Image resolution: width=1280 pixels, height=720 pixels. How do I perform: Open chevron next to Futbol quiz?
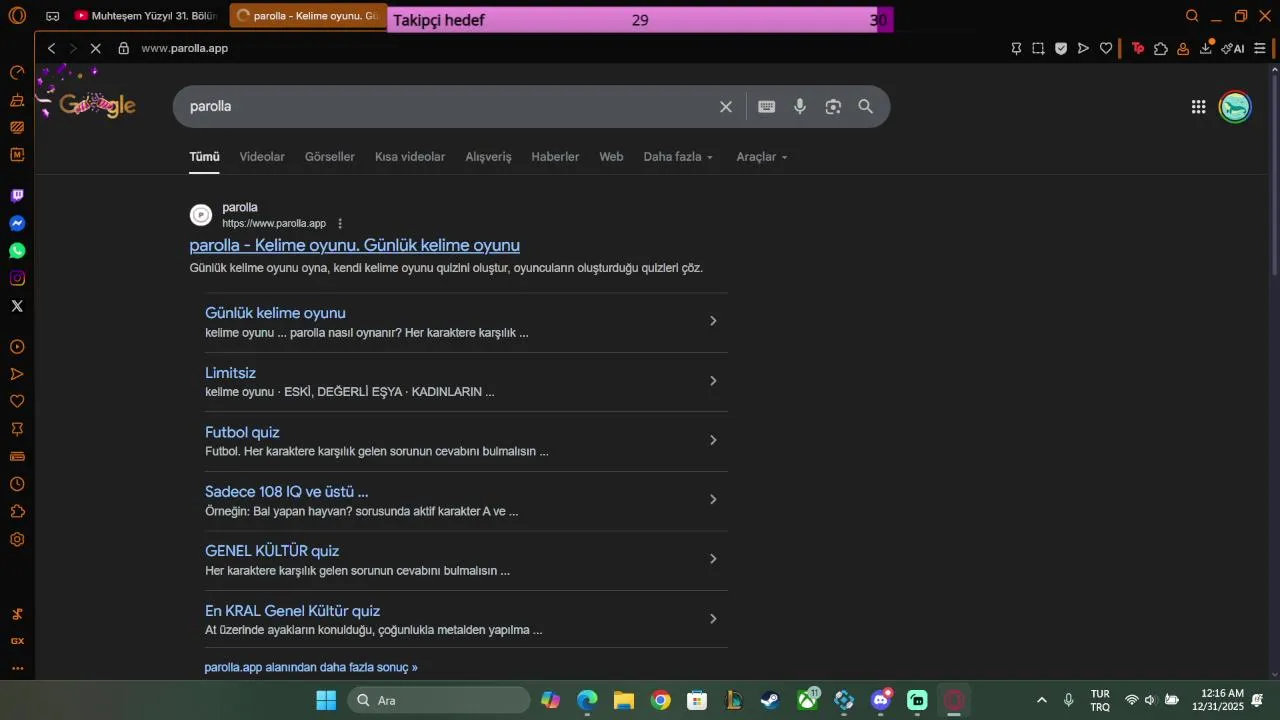click(713, 440)
